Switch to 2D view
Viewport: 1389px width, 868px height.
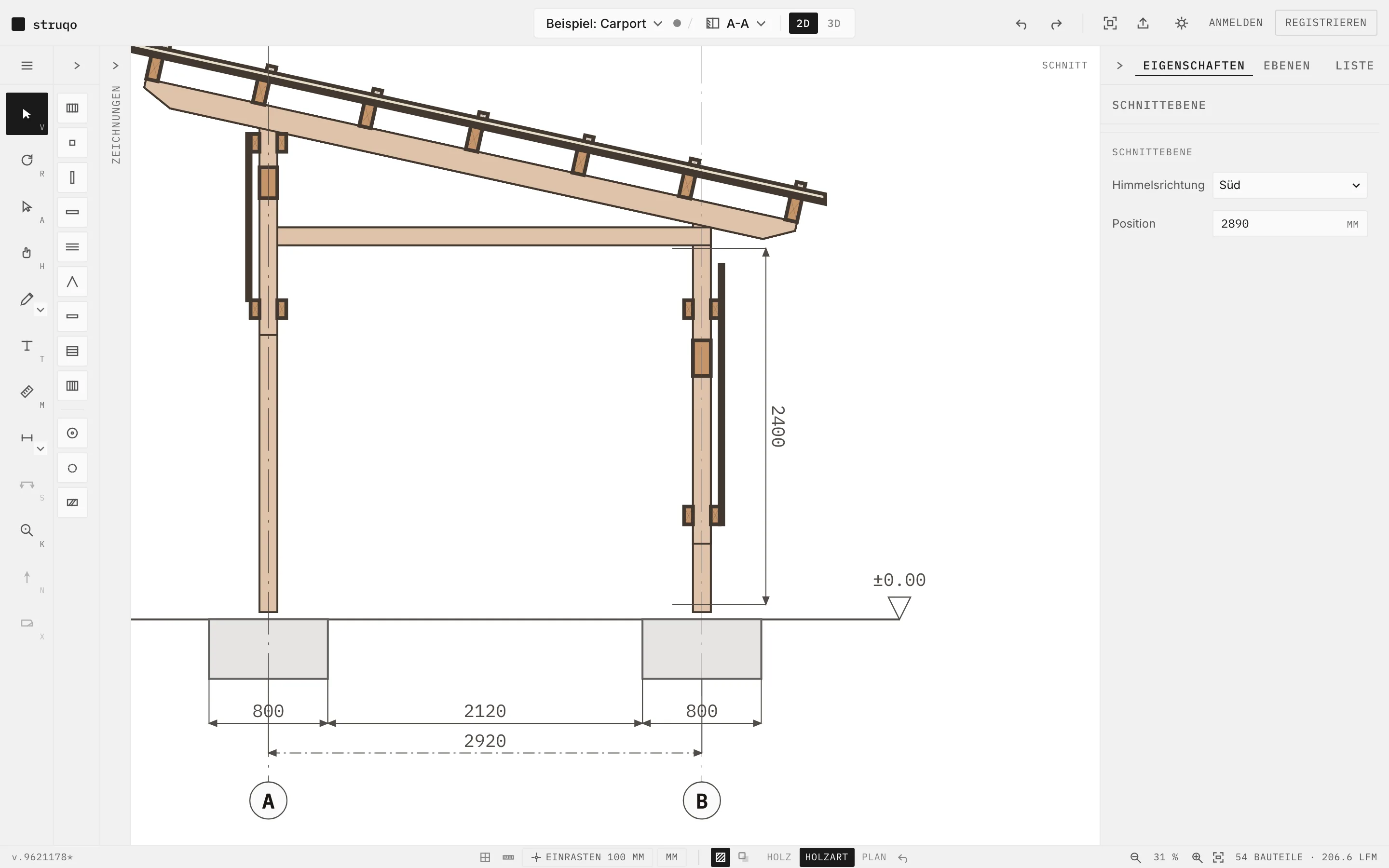pyautogui.click(x=803, y=24)
